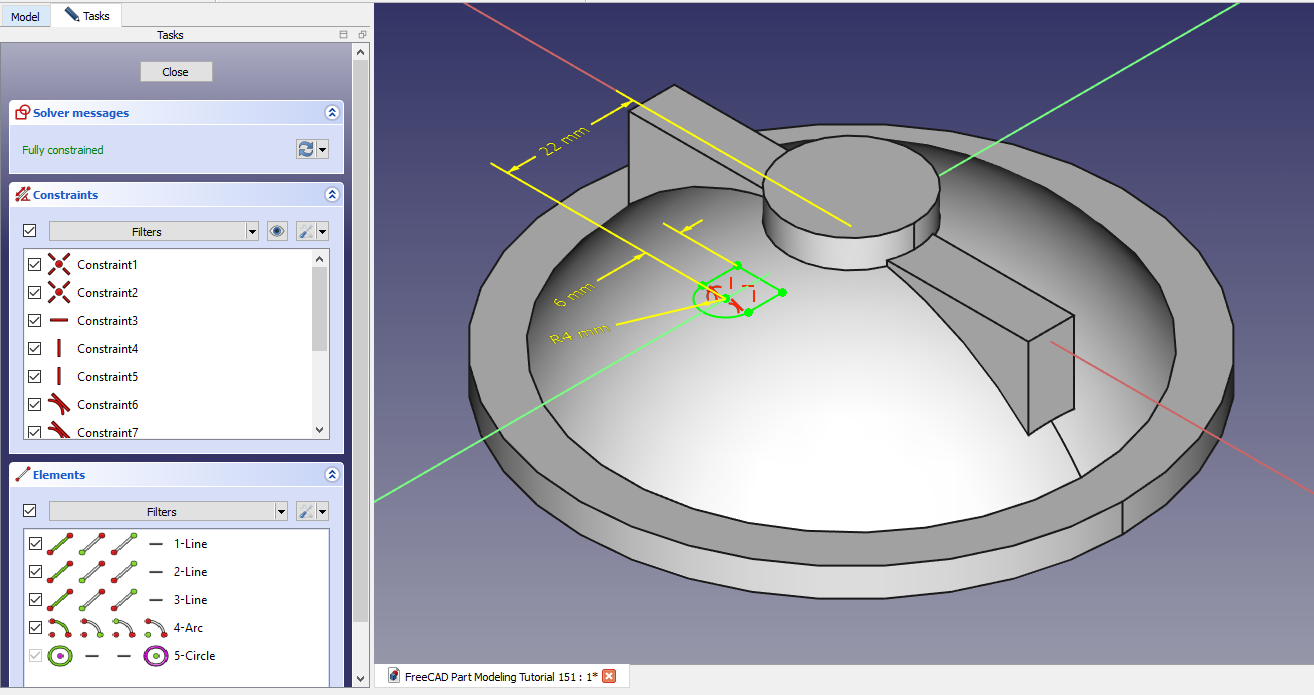
Task: Click the 4-Arc edge icon
Action: point(60,628)
